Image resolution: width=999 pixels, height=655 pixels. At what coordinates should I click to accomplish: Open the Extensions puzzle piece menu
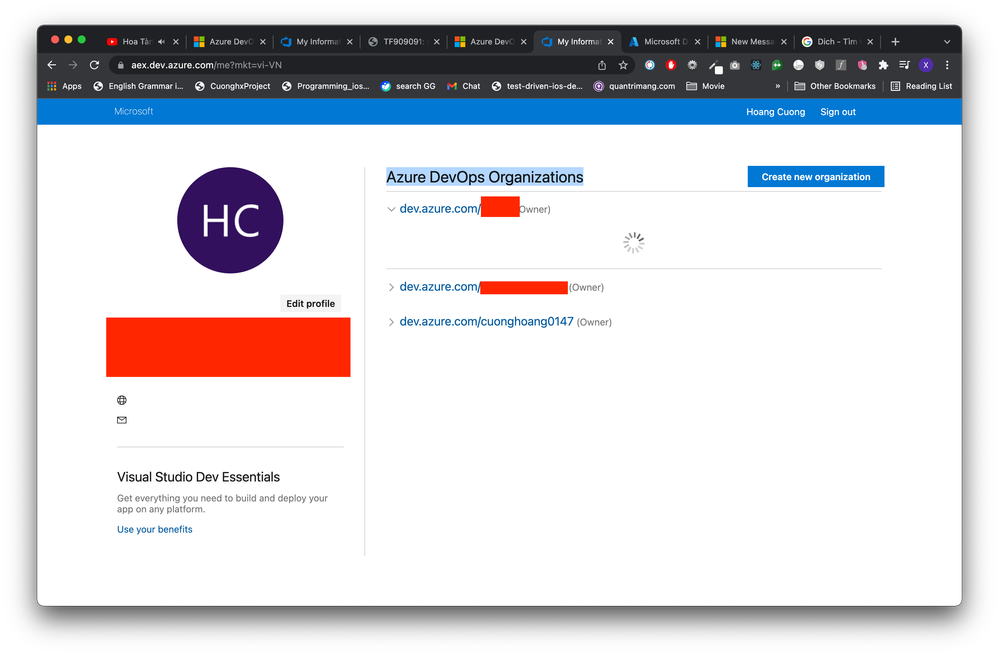click(883, 65)
